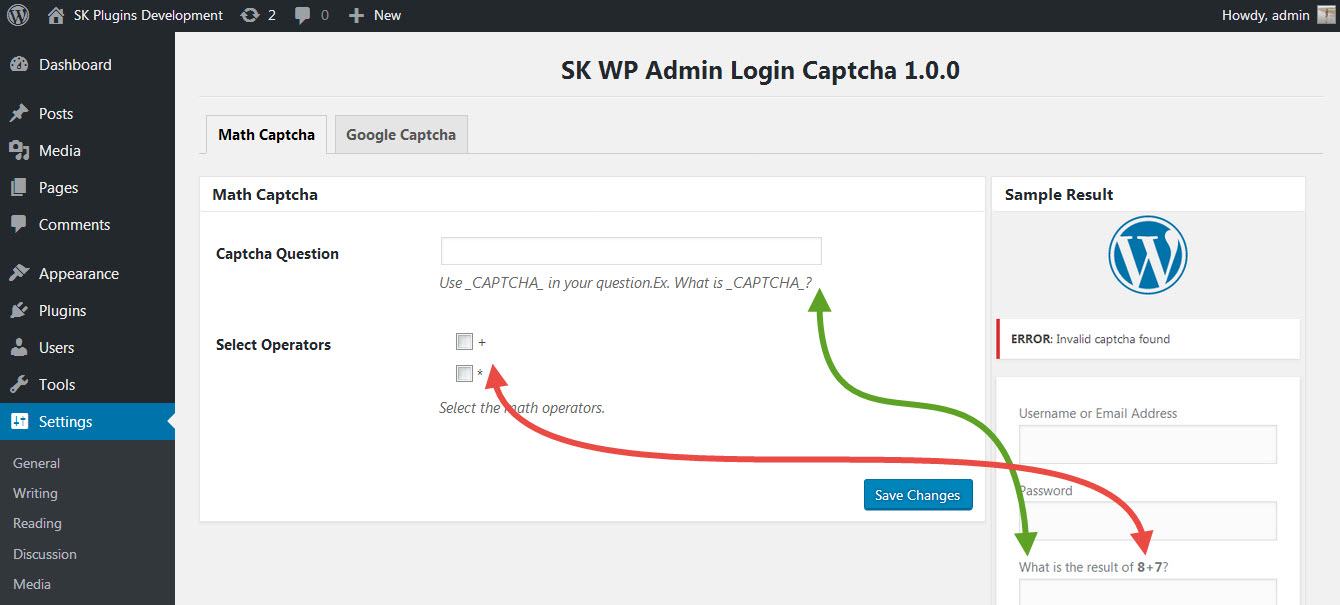Click the Appearance brush icon
The image size is (1340, 605).
tap(19, 274)
